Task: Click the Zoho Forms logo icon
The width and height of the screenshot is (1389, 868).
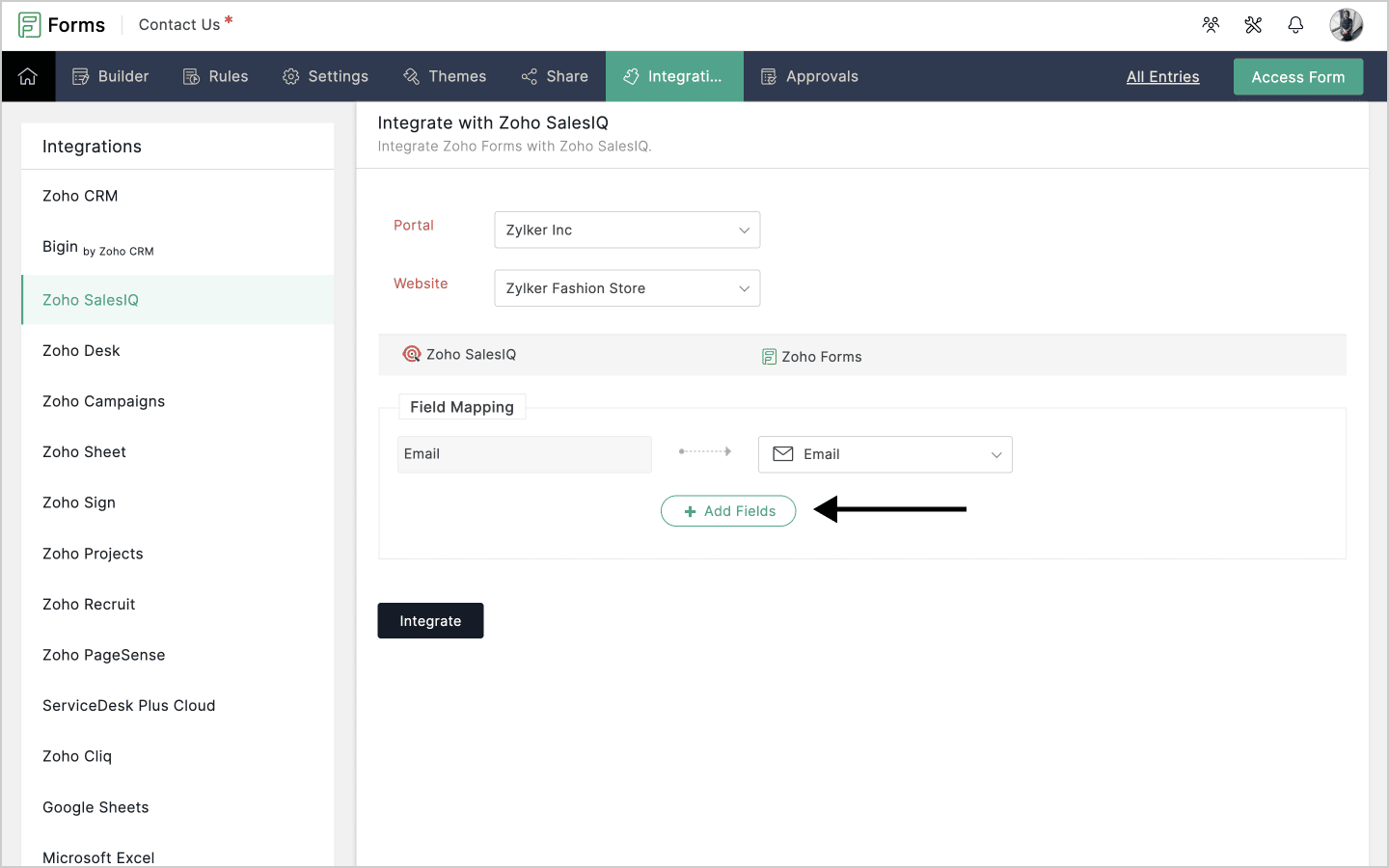Action: (30, 25)
